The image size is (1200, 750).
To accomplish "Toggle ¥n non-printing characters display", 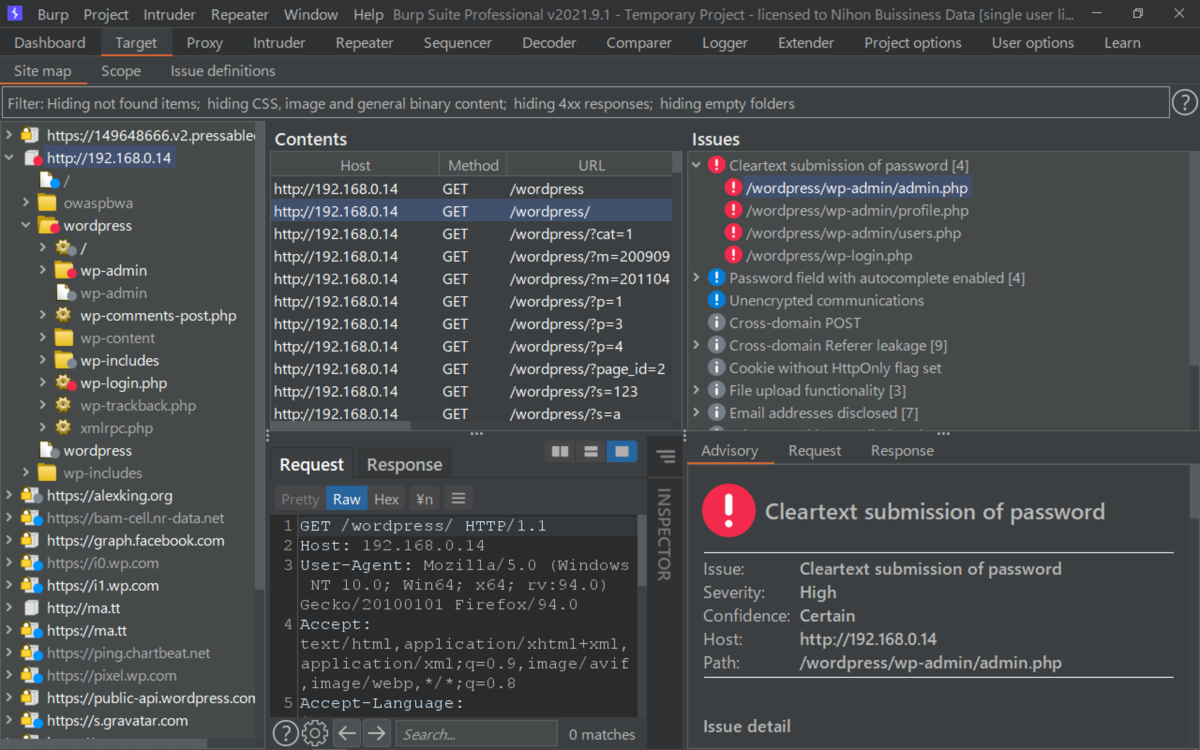I will tap(424, 498).
